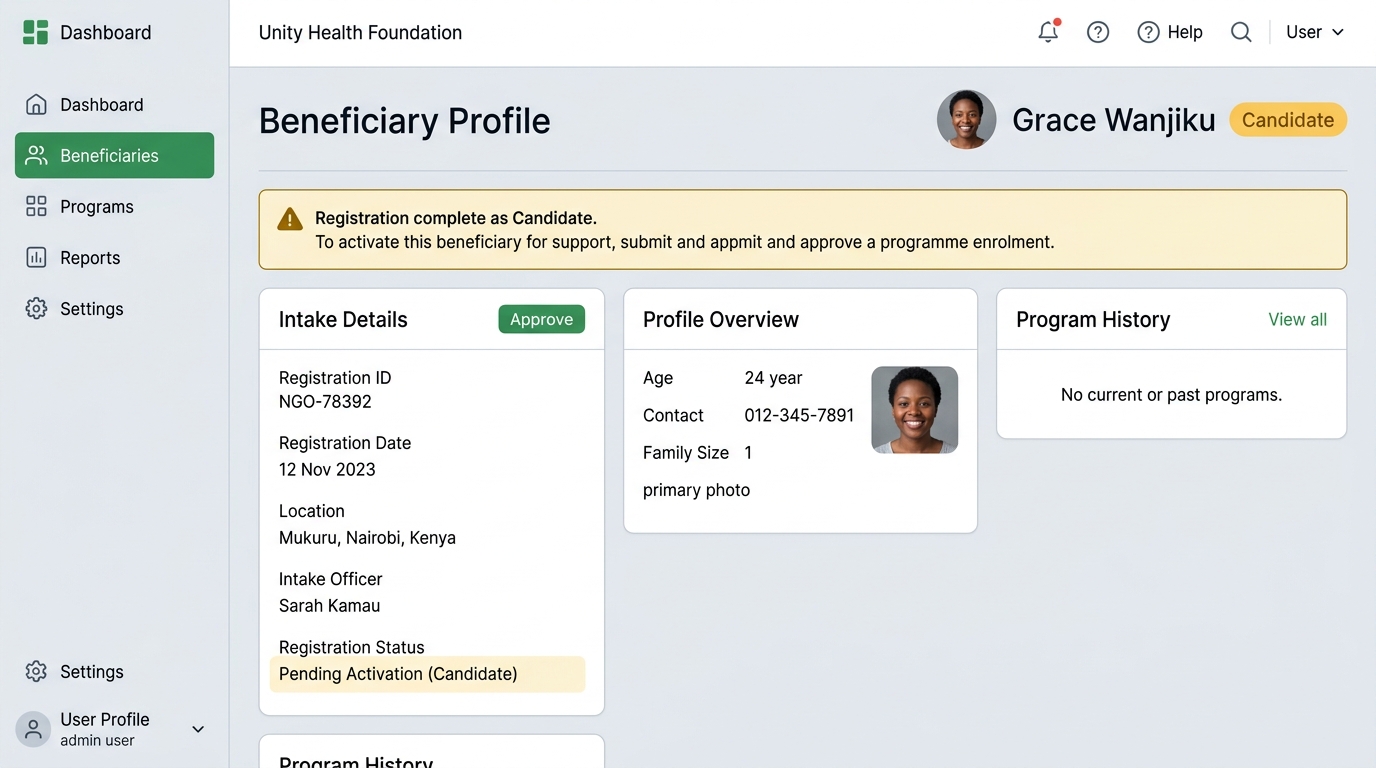Click the User Profile avatar icon
This screenshot has width=1376, height=768.
point(33,729)
